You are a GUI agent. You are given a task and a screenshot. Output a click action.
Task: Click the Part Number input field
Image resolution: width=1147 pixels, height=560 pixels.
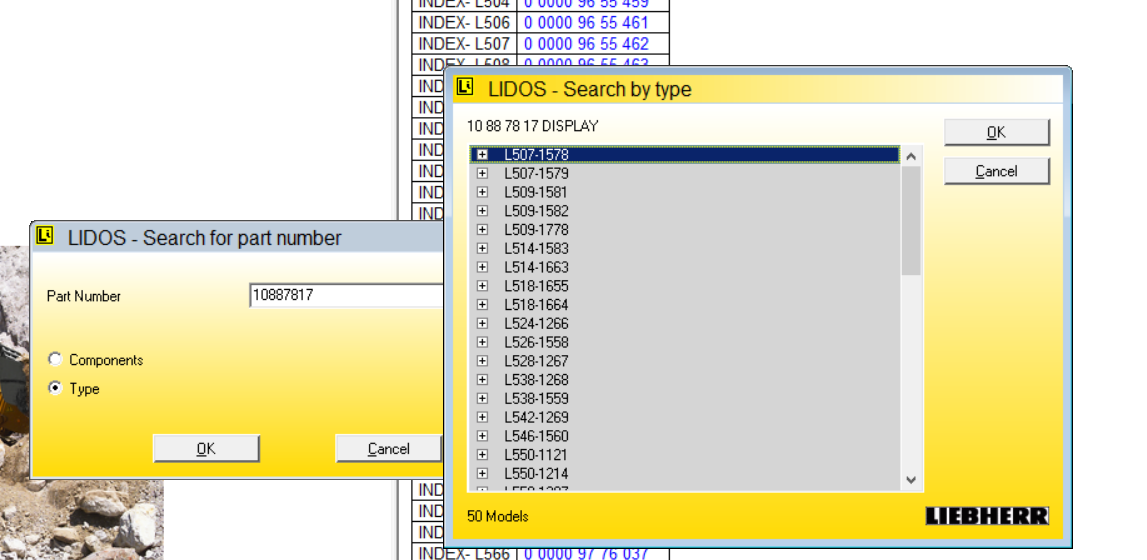click(x=345, y=295)
